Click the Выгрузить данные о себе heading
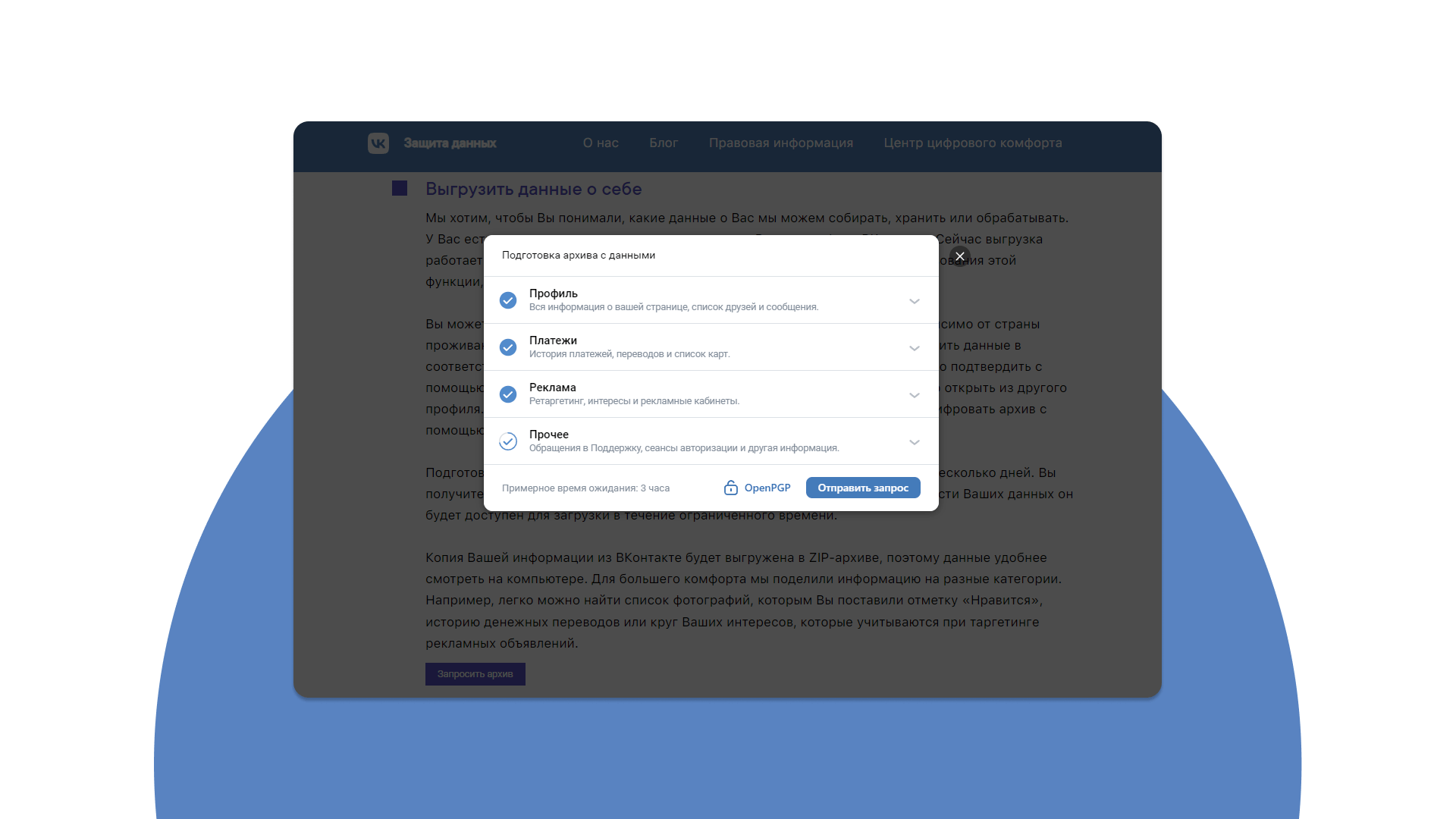 click(x=534, y=189)
